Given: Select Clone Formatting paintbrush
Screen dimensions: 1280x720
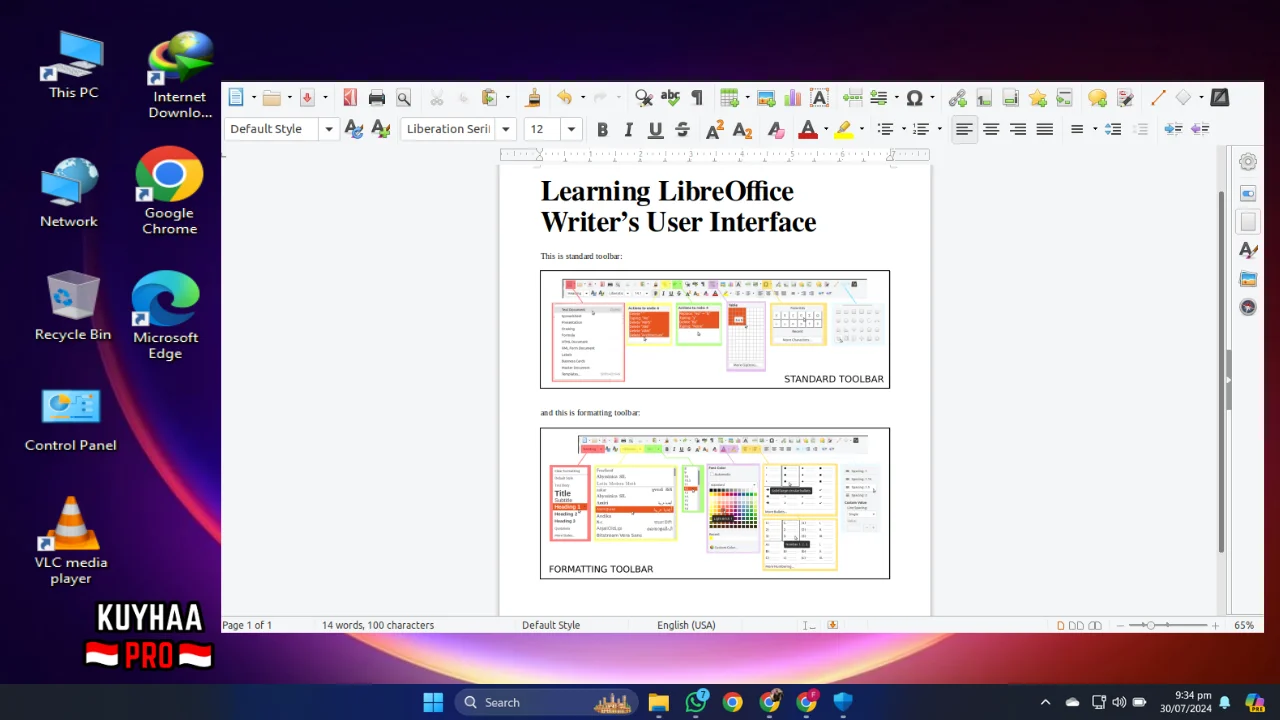Looking at the screenshot, I should [533, 97].
